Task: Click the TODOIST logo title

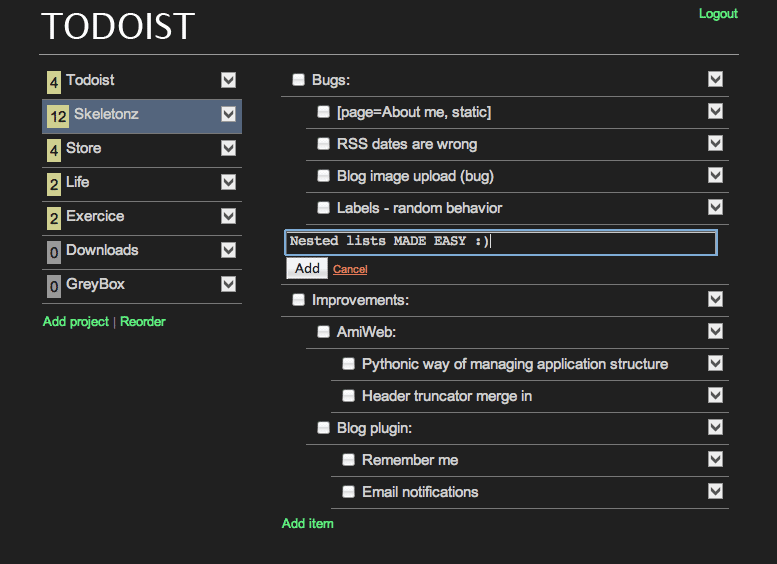Action: [x=118, y=27]
